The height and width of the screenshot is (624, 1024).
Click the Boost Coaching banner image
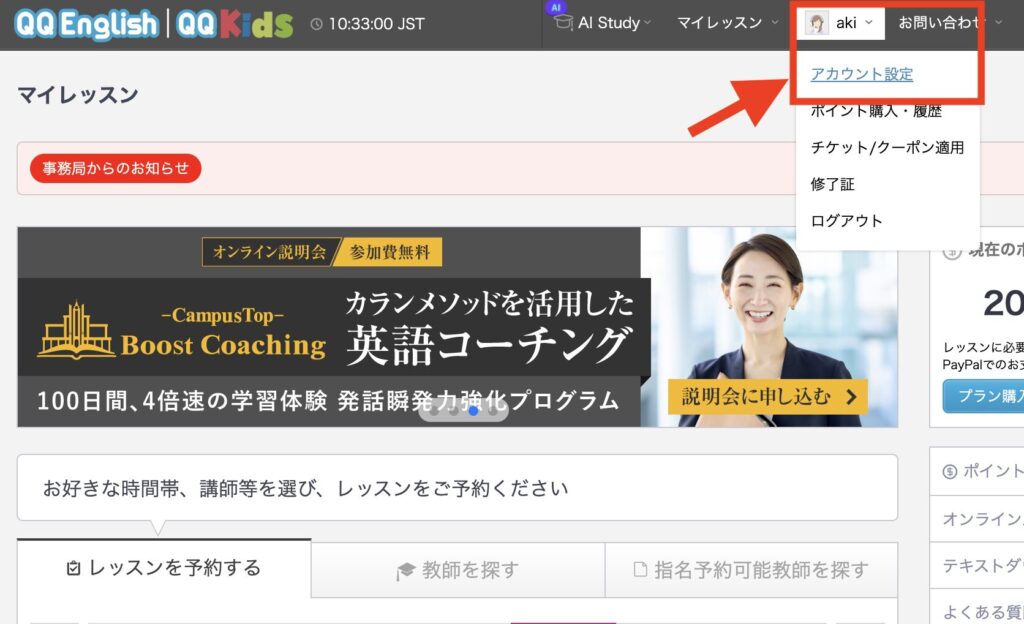(457, 327)
